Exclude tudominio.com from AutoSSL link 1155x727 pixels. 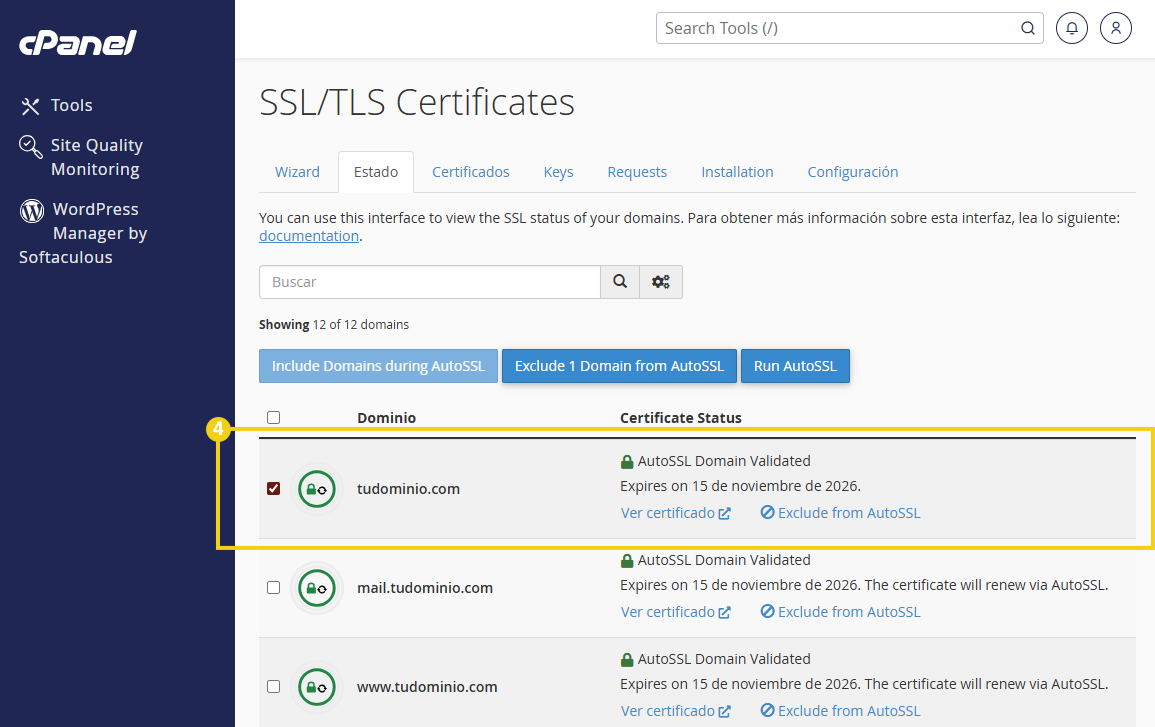point(840,513)
